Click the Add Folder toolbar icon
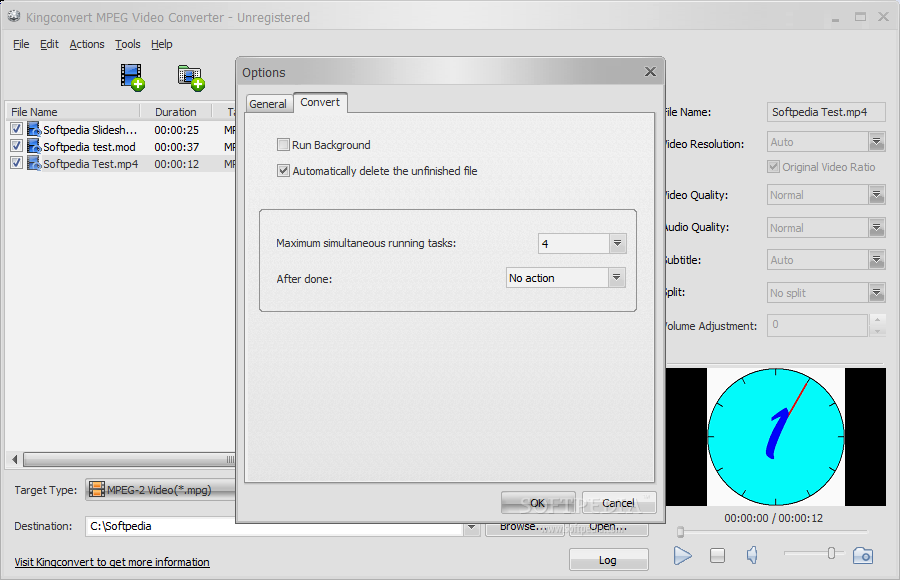Image resolution: width=900 pixels, height=580 pixels. (191, 78)
